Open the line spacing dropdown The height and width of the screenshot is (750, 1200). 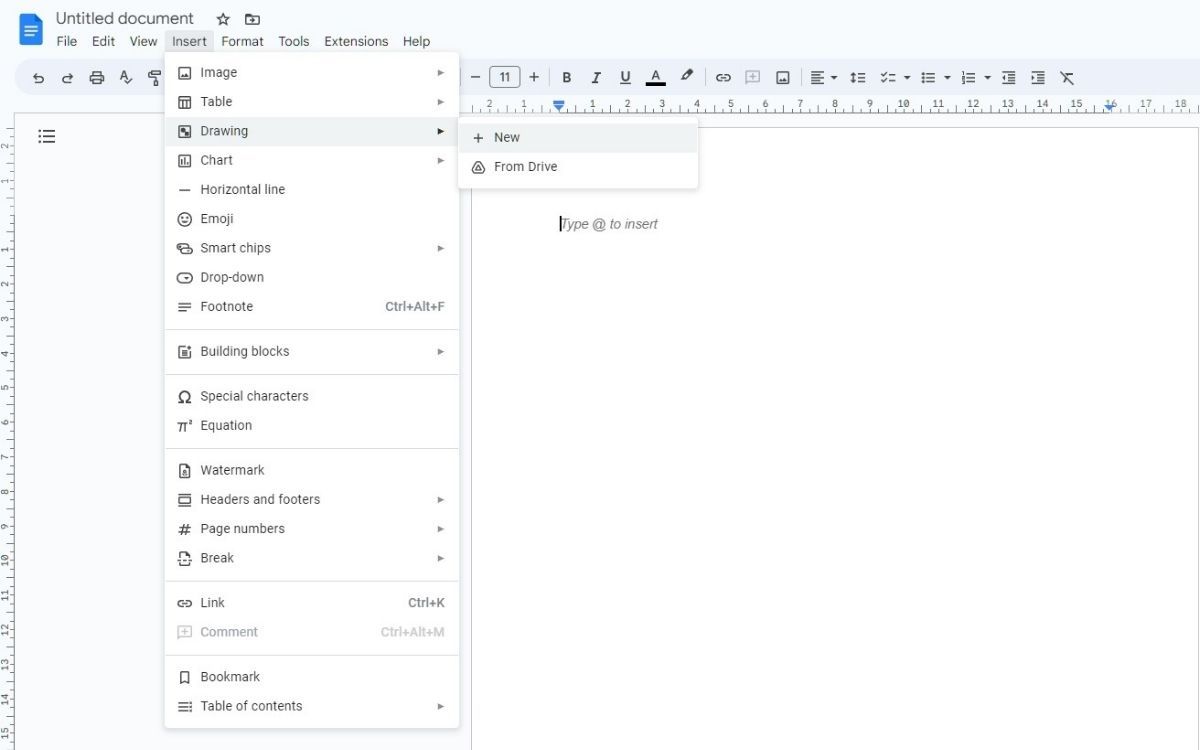click(x=857, y=77)
